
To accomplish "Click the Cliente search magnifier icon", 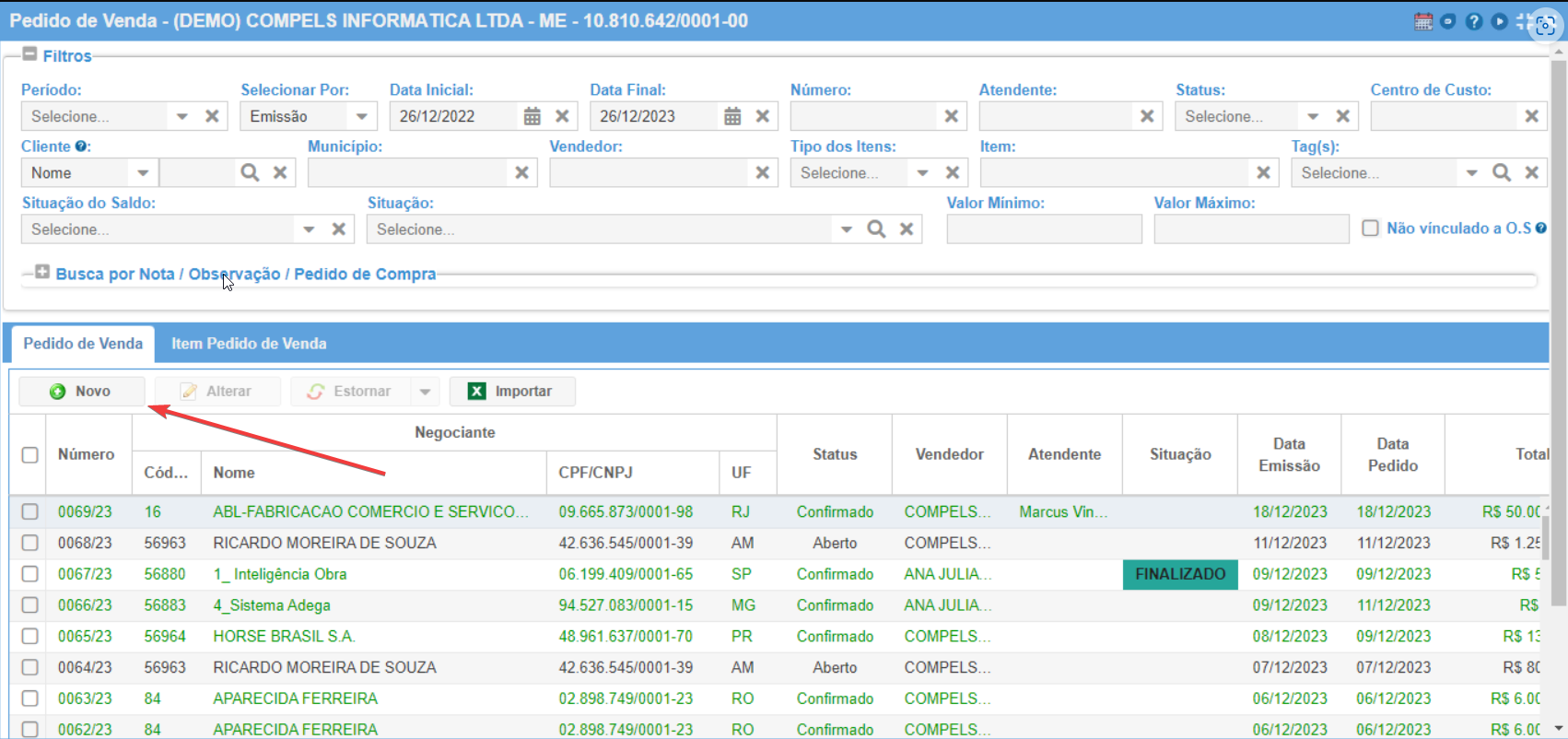I will [250, 172].
